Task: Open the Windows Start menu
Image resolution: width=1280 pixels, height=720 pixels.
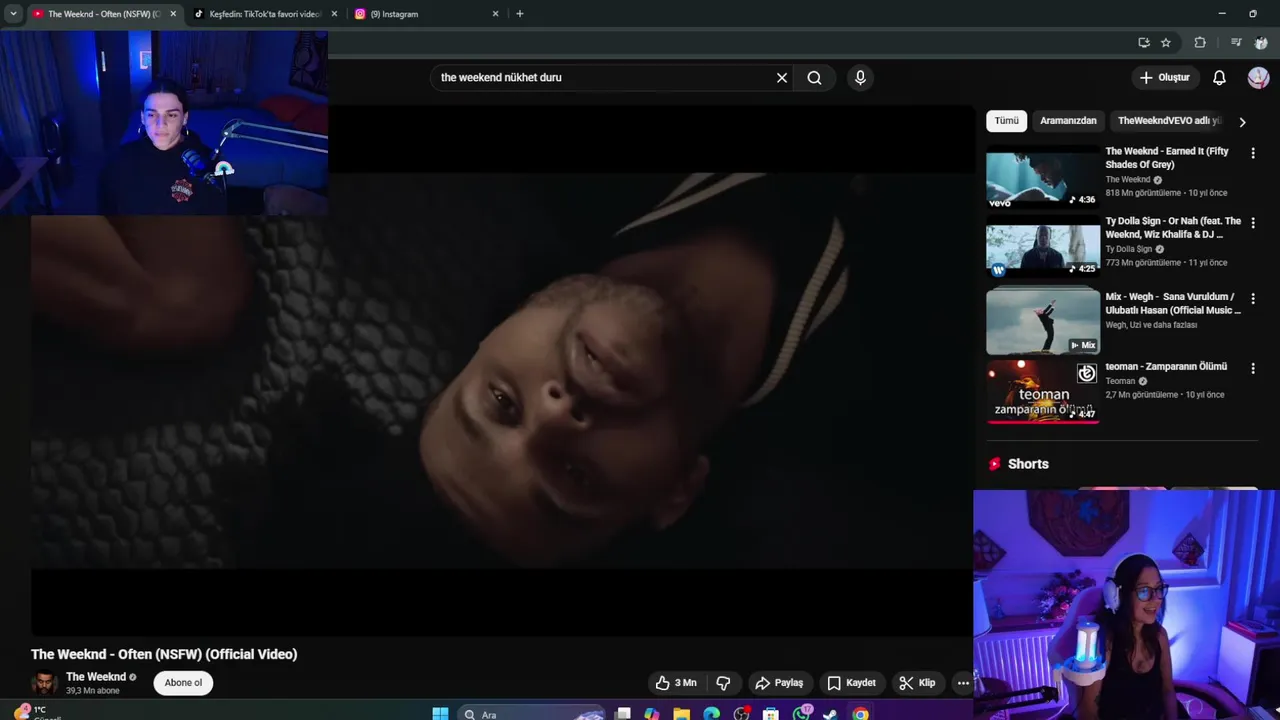Action: (440, 714)
